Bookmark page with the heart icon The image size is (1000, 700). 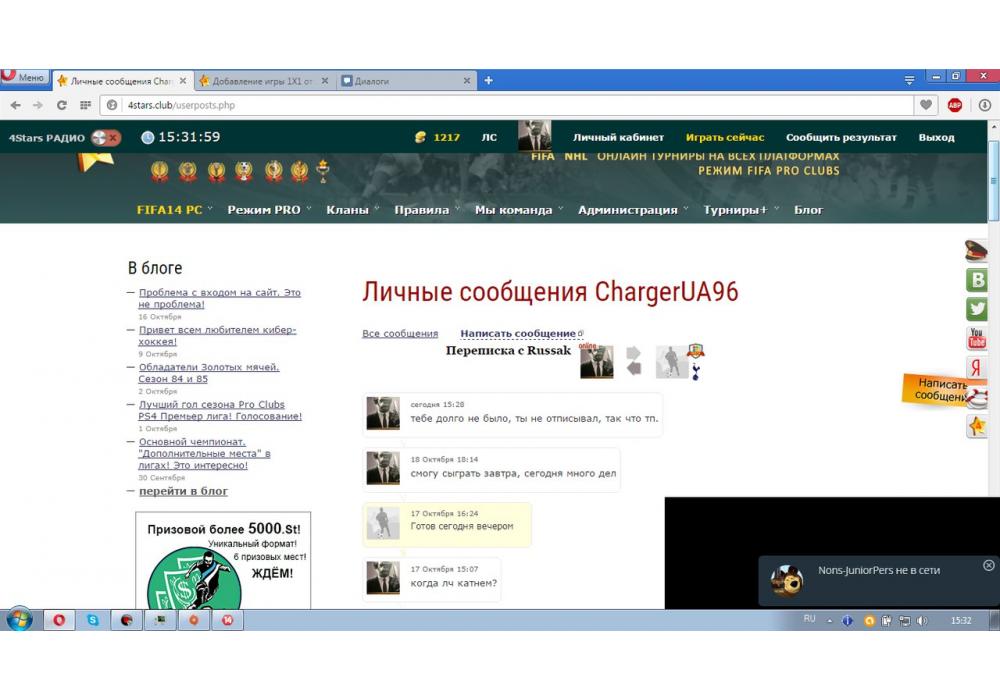[927, 105]
